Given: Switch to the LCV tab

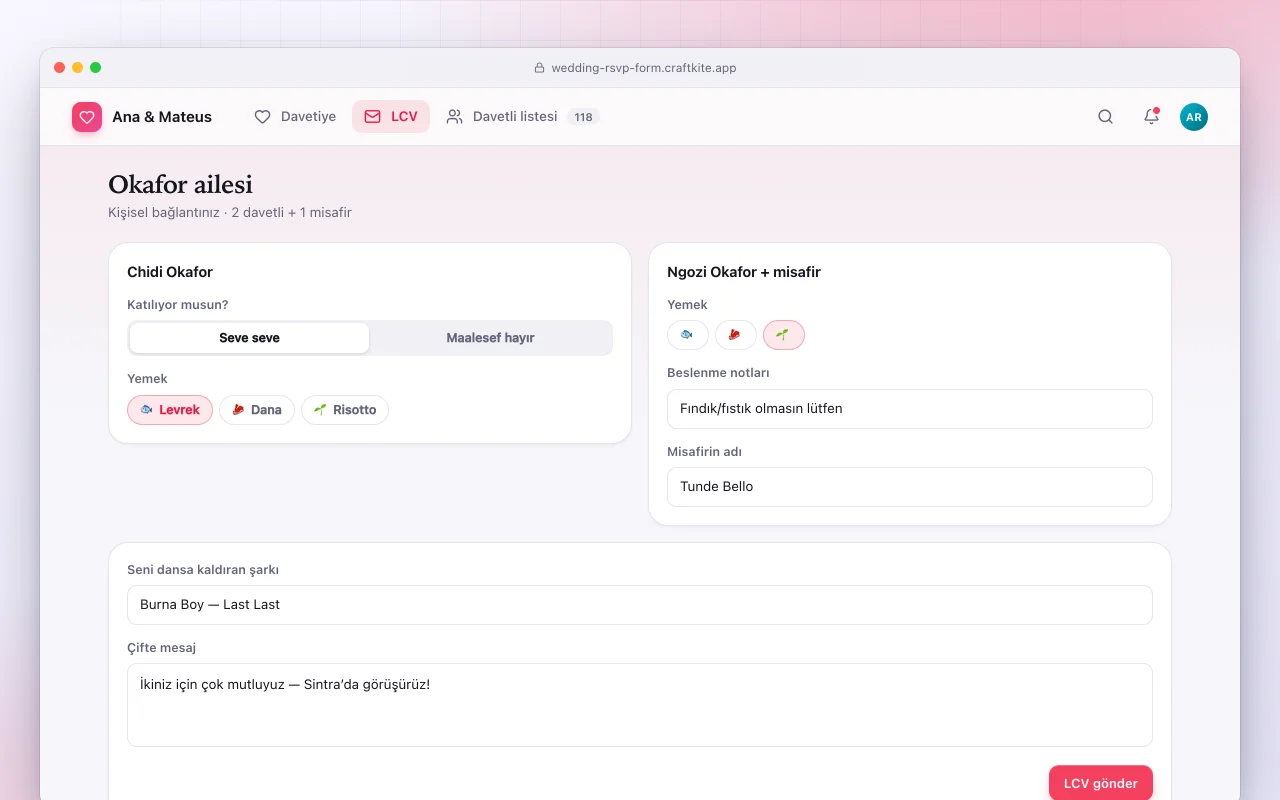Looking at the screenshot, I should point(391,117).
